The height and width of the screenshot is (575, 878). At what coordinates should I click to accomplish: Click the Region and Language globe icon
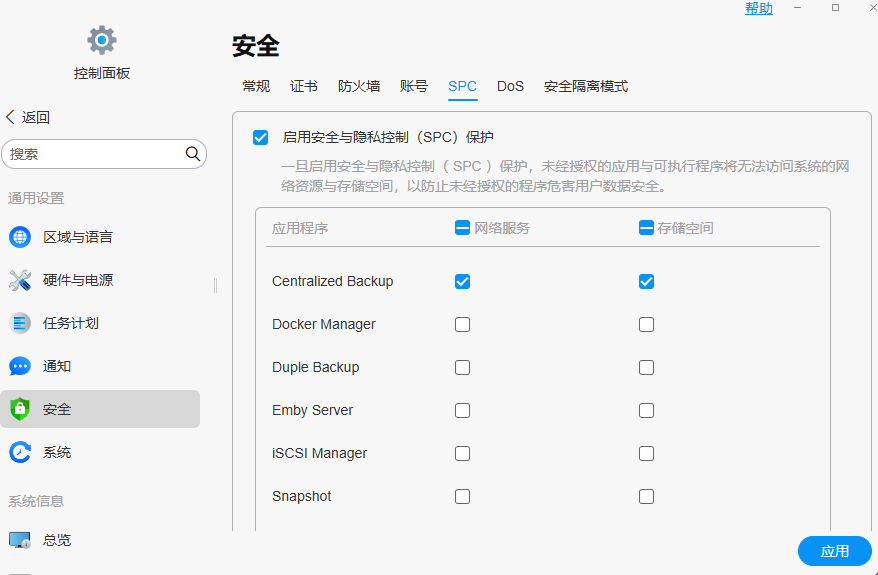20,237
